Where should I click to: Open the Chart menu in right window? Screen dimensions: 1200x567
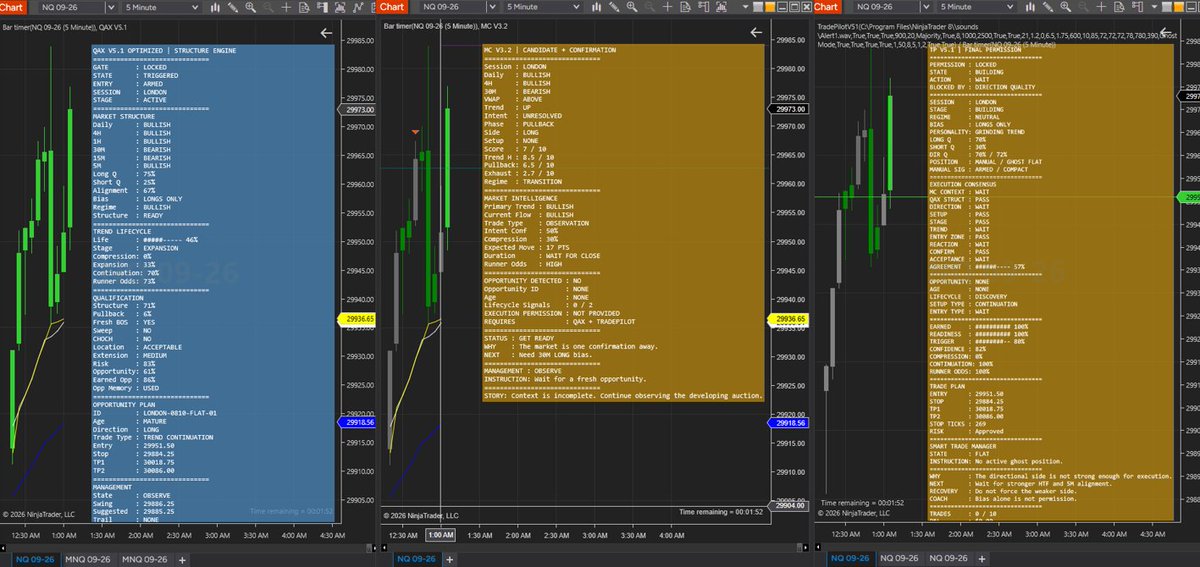coord(828,7)
